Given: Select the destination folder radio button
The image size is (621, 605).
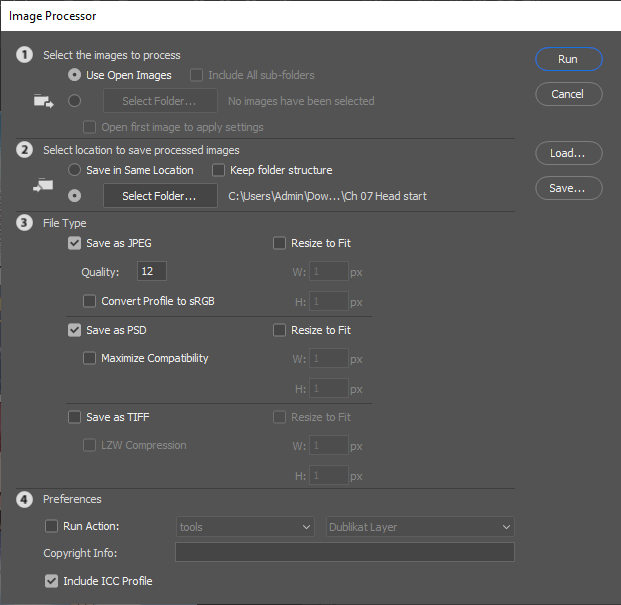Looking at the screenshot, I should pos(74,196).
